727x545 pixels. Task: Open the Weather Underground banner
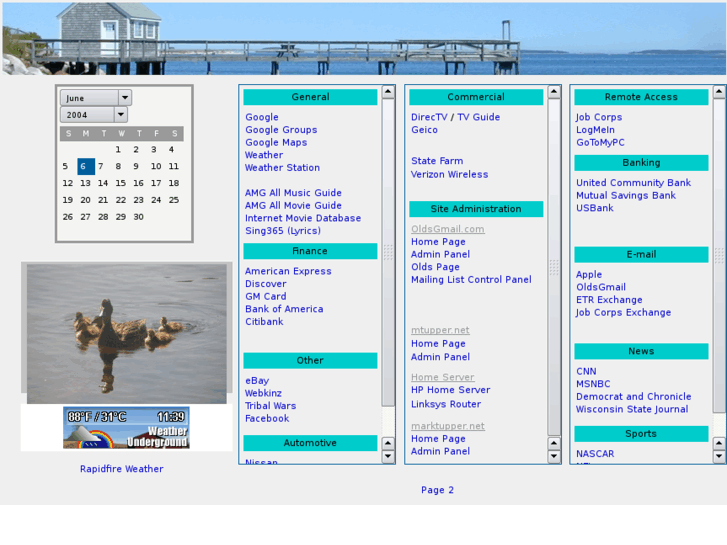click(126, 428)
